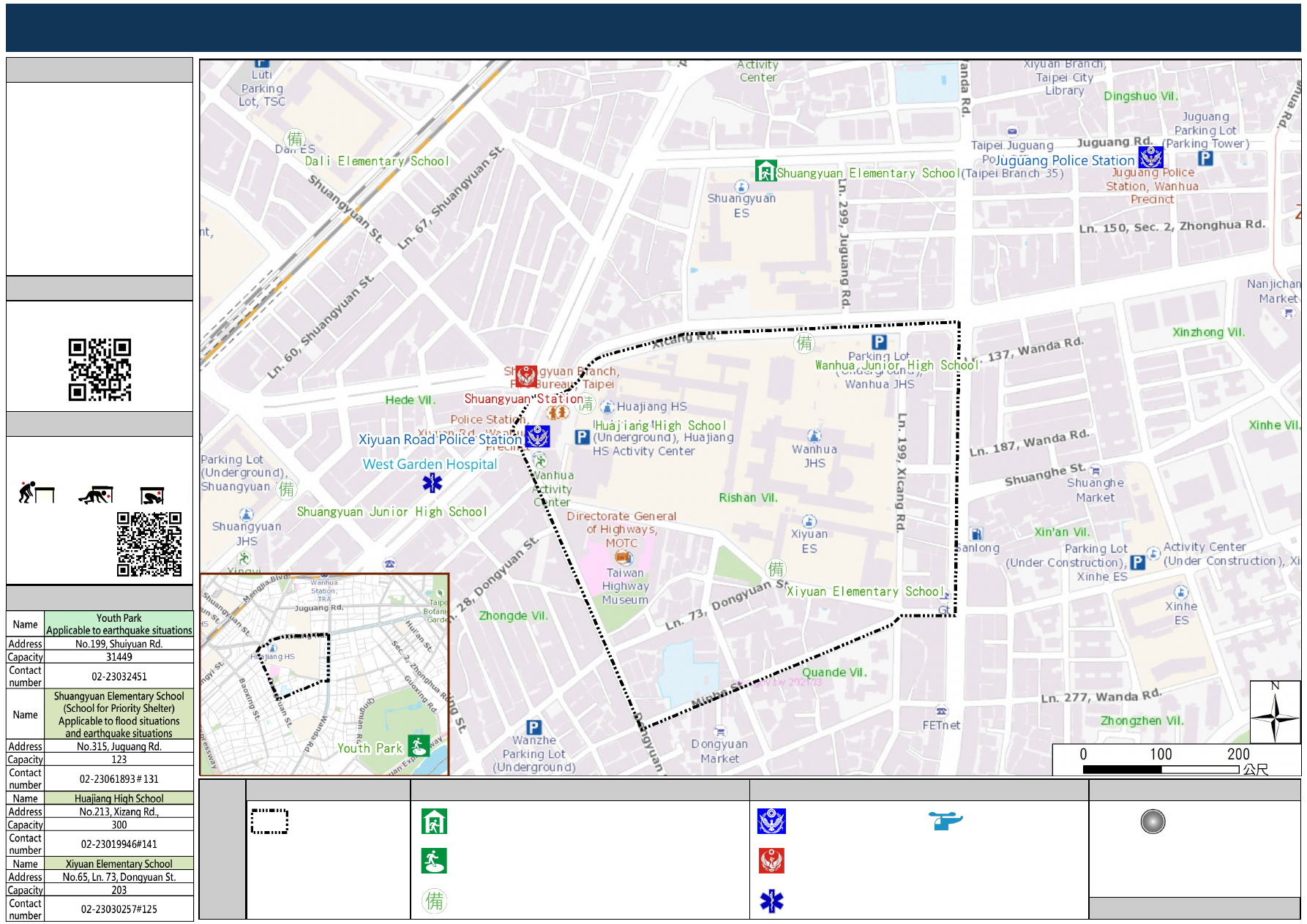Image resolution: width=1307 pixels, height=924 pixels.
Task: Click the 備 marker beside Shuangyuan Station label
Action: click(586, 404)
